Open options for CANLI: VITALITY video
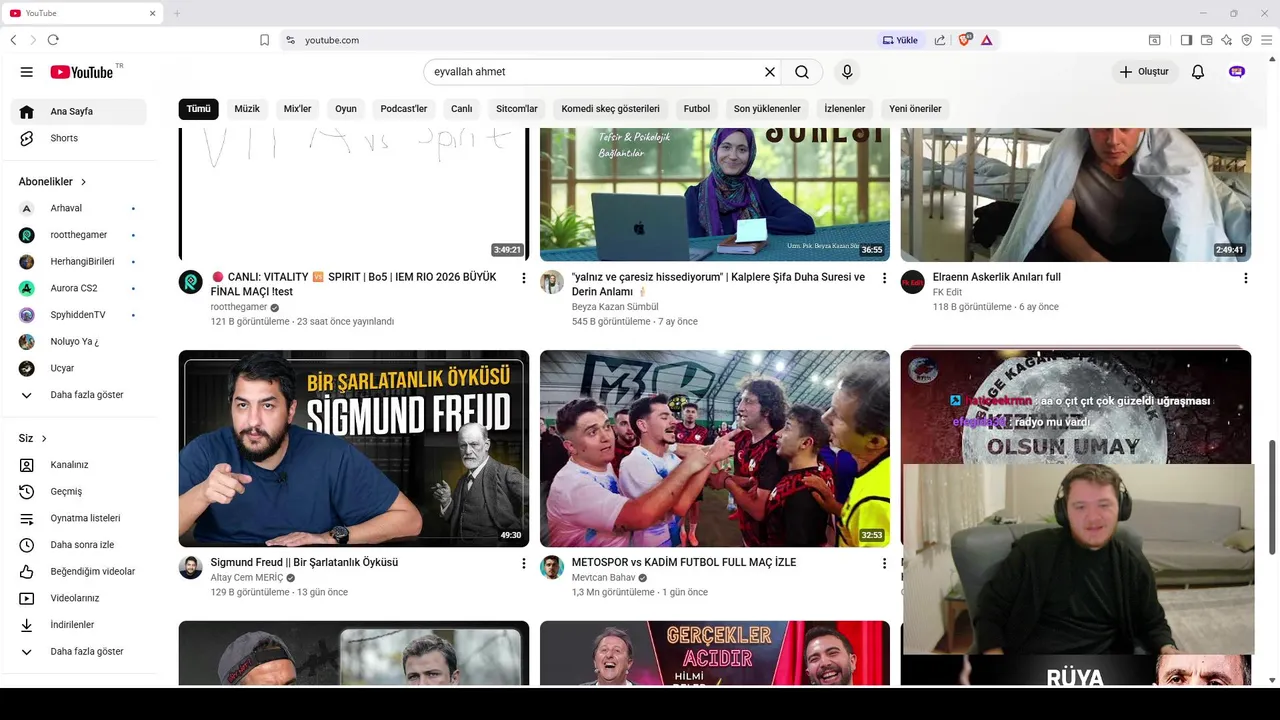Image resolution: width=1280 pixels, height=720 pixels. [523, 278]
